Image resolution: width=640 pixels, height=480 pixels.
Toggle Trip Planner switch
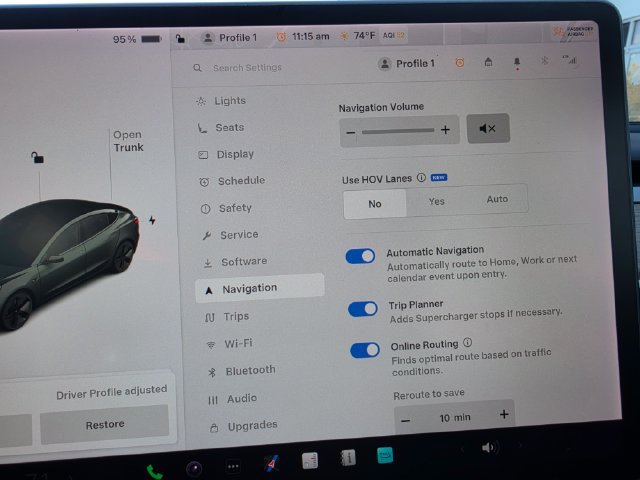point(362,309)
